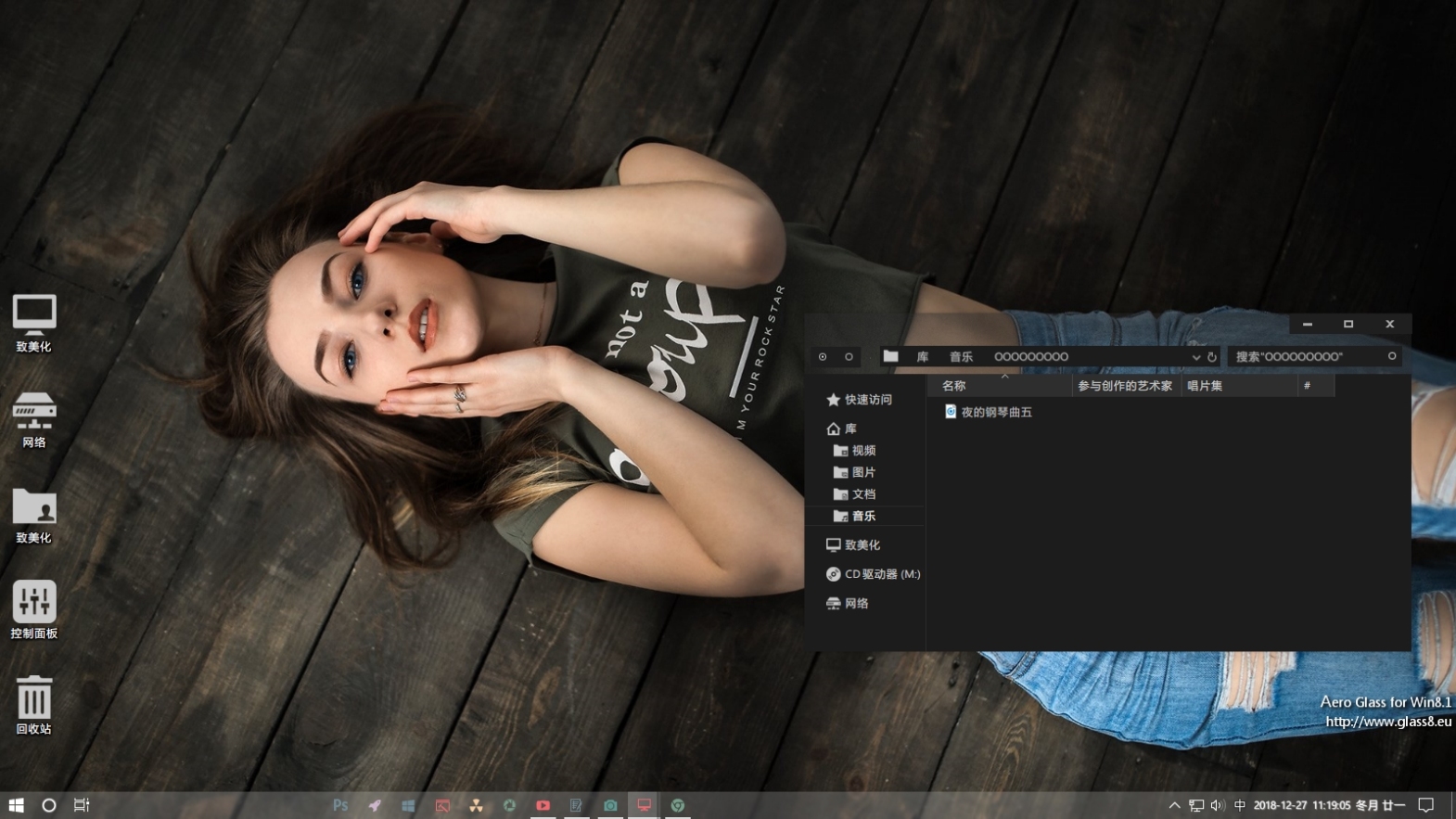Show hidden tray icons chevron
This screenshot has width=1456, height=819.
[1174, 805]
